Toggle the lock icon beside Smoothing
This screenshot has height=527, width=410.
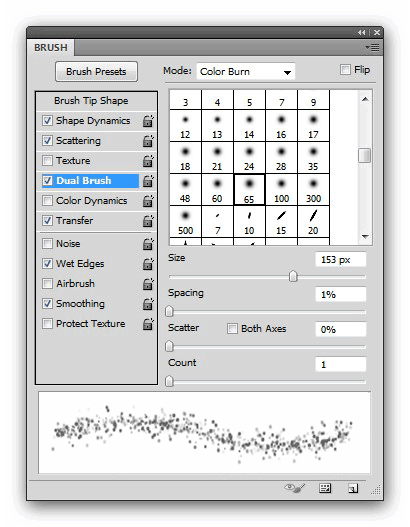point(148,304)
